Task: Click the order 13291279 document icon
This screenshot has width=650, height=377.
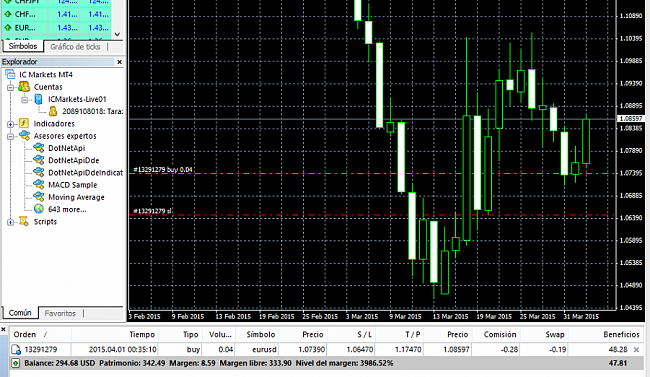Action: click(x=16, y=350)
